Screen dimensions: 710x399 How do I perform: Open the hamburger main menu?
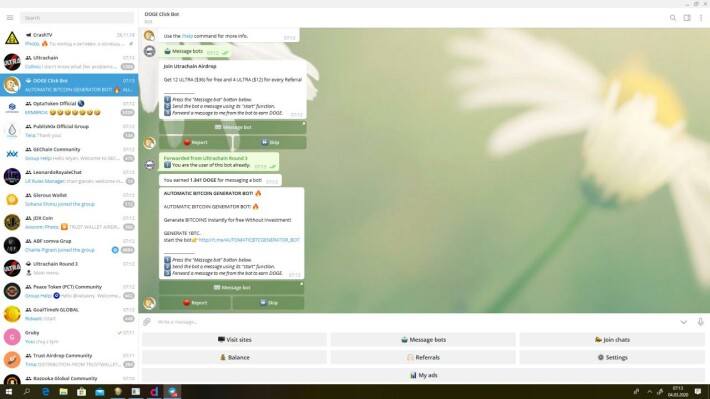(x=10, y=18)
